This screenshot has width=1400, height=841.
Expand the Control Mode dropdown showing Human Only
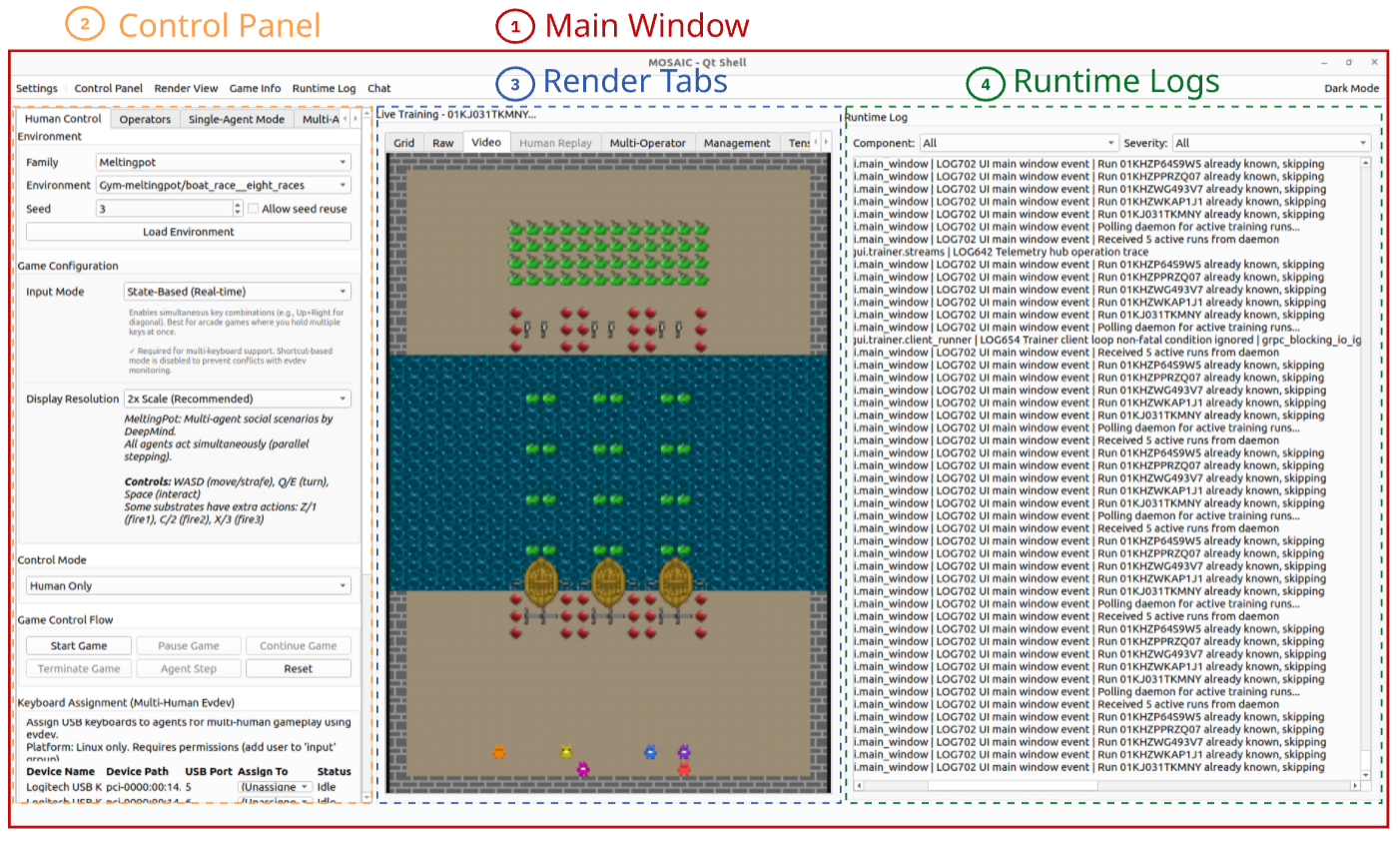click(x=189, y=586)
